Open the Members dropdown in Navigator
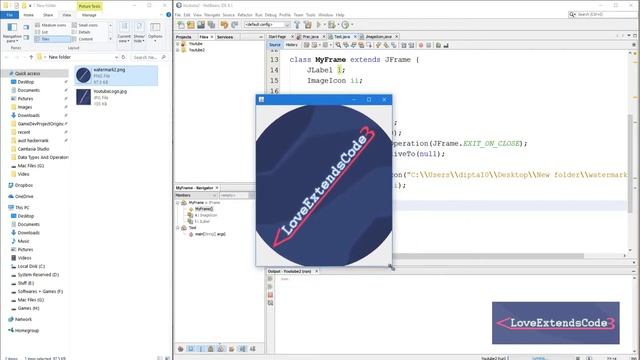Viewport: 640px width, 360px height. coord(196,196)
